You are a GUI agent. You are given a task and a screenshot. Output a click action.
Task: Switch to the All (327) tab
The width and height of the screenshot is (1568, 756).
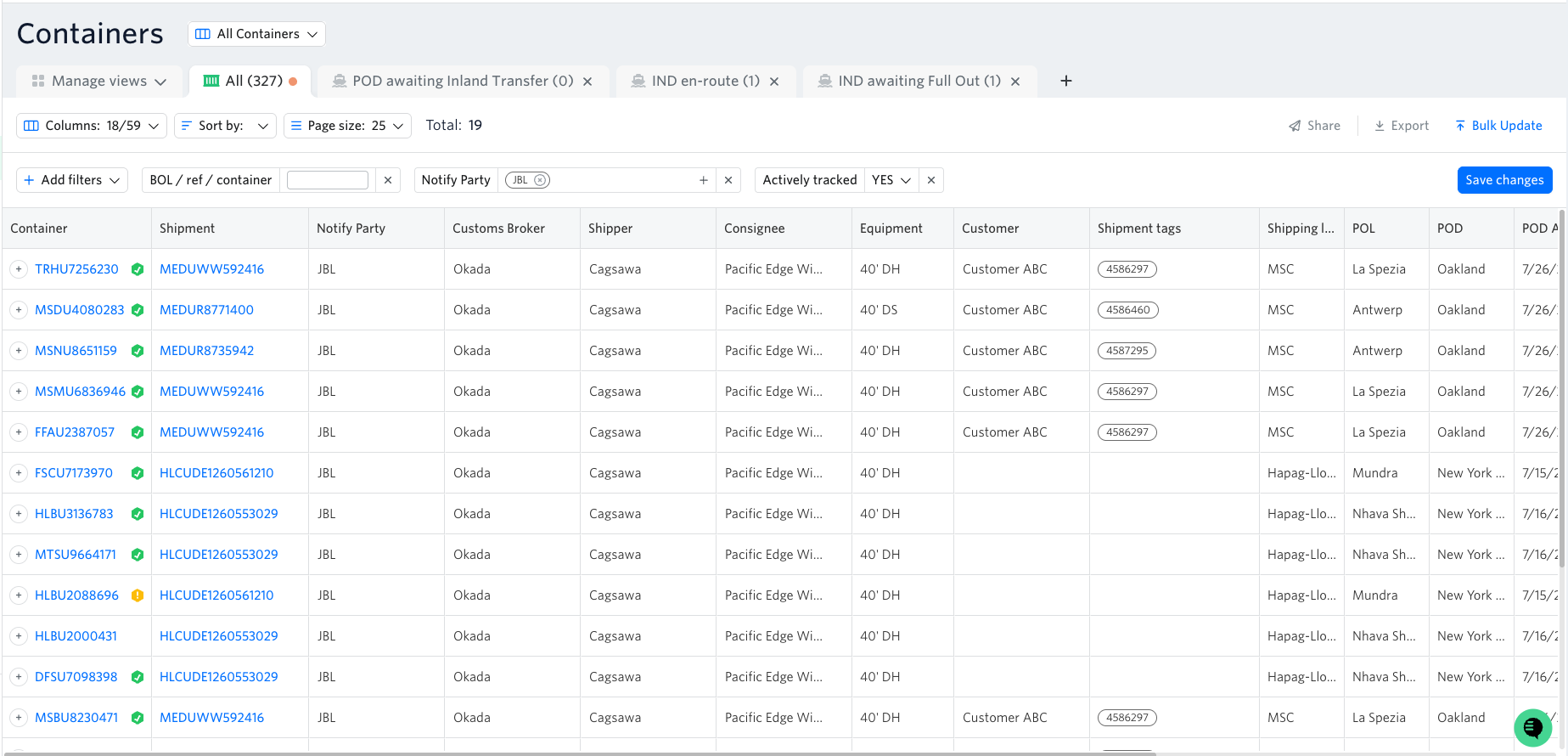[x=250, y=82]
